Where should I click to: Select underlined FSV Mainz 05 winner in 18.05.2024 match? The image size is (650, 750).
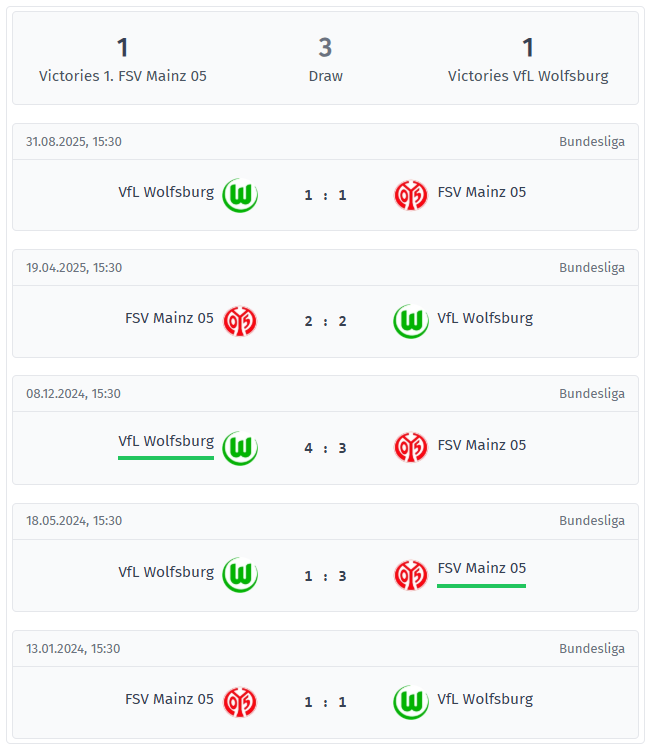[x=481, y=568]
